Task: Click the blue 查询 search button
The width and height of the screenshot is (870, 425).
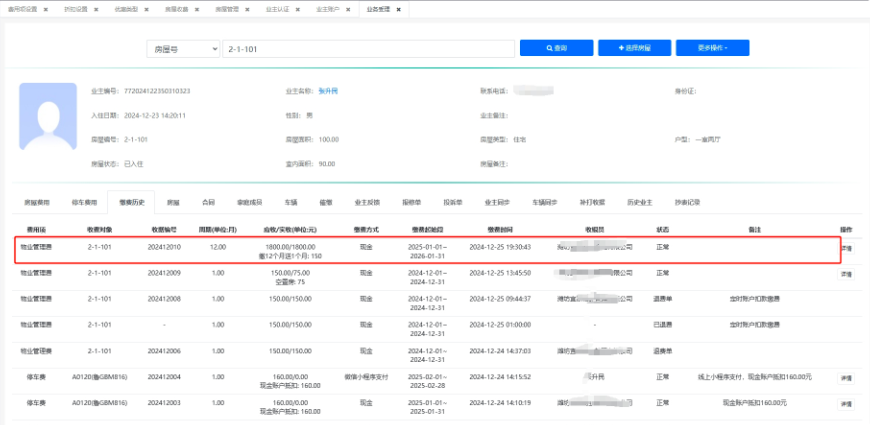Action: coord(555,48)
